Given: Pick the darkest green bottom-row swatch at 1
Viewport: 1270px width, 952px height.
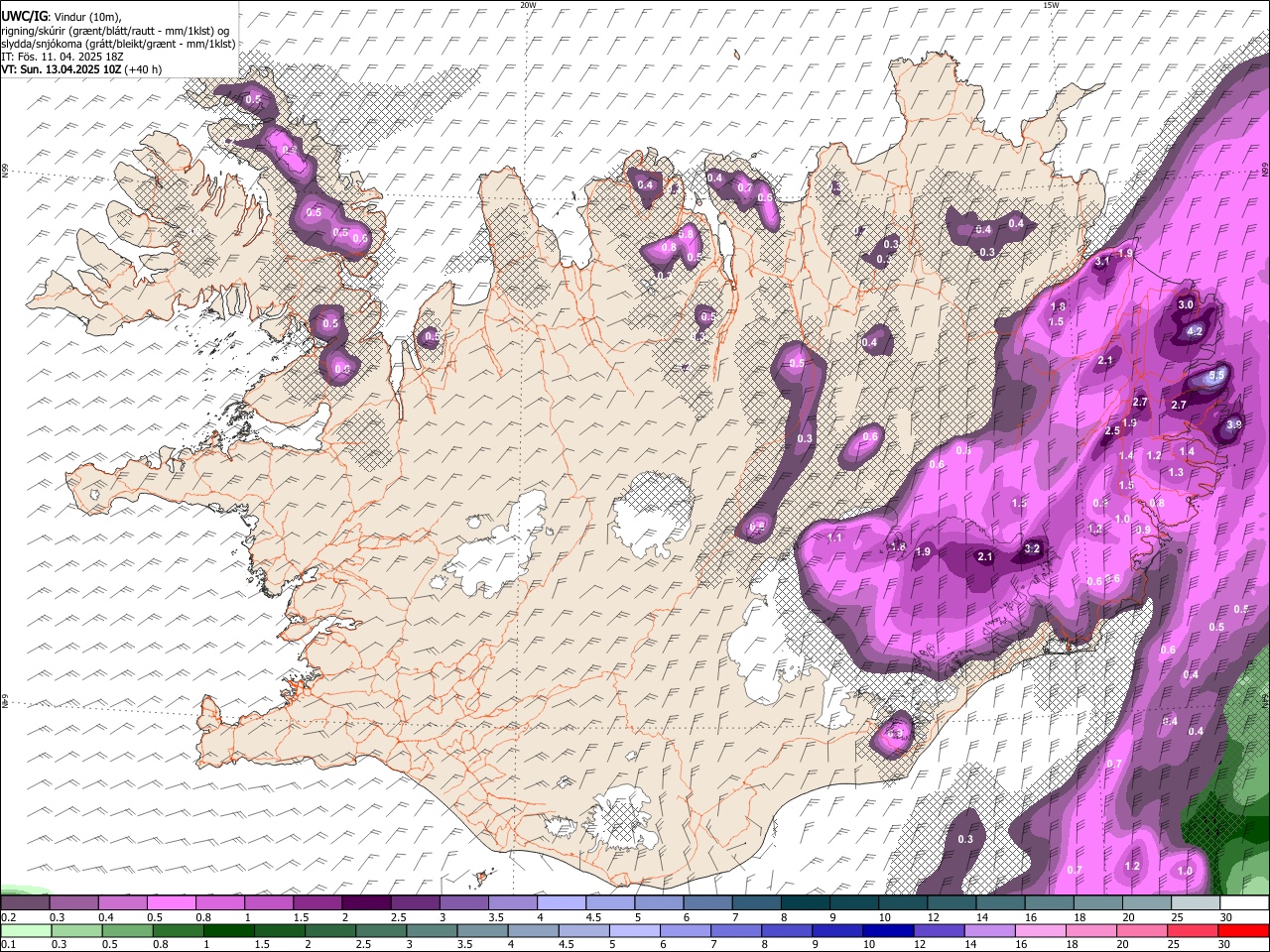Looking at the screenshot, I should coord(228,931).
